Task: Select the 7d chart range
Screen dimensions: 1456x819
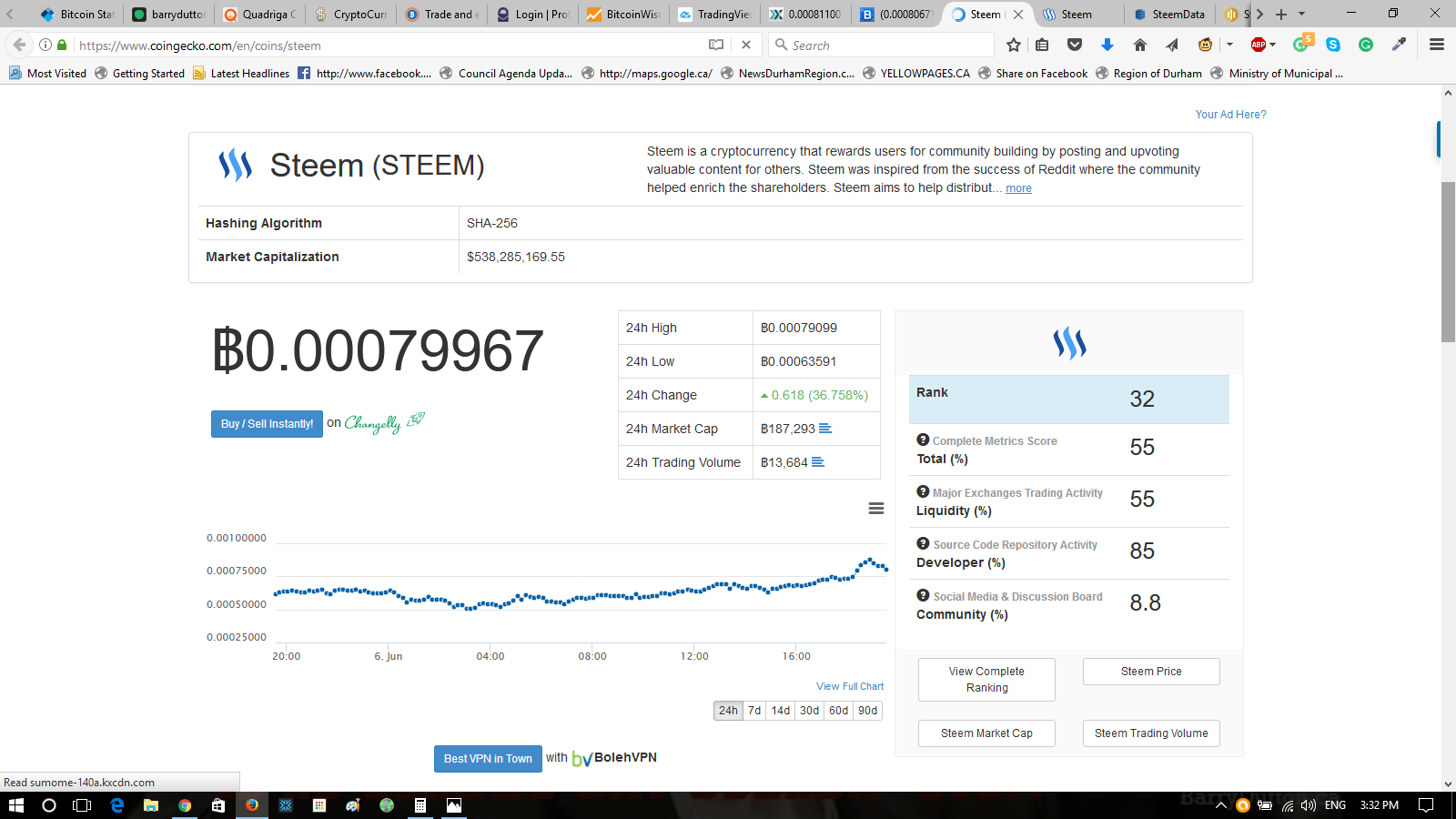Action: point(754,711)
